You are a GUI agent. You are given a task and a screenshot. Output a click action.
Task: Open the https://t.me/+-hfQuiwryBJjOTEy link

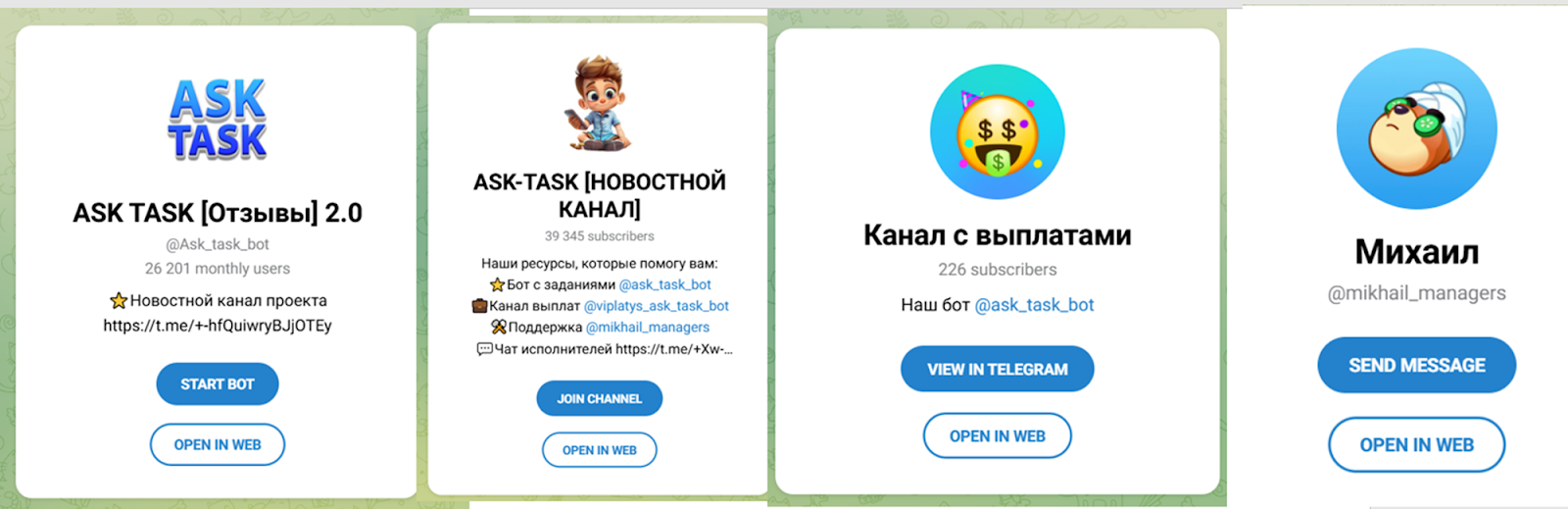(218, 326)
